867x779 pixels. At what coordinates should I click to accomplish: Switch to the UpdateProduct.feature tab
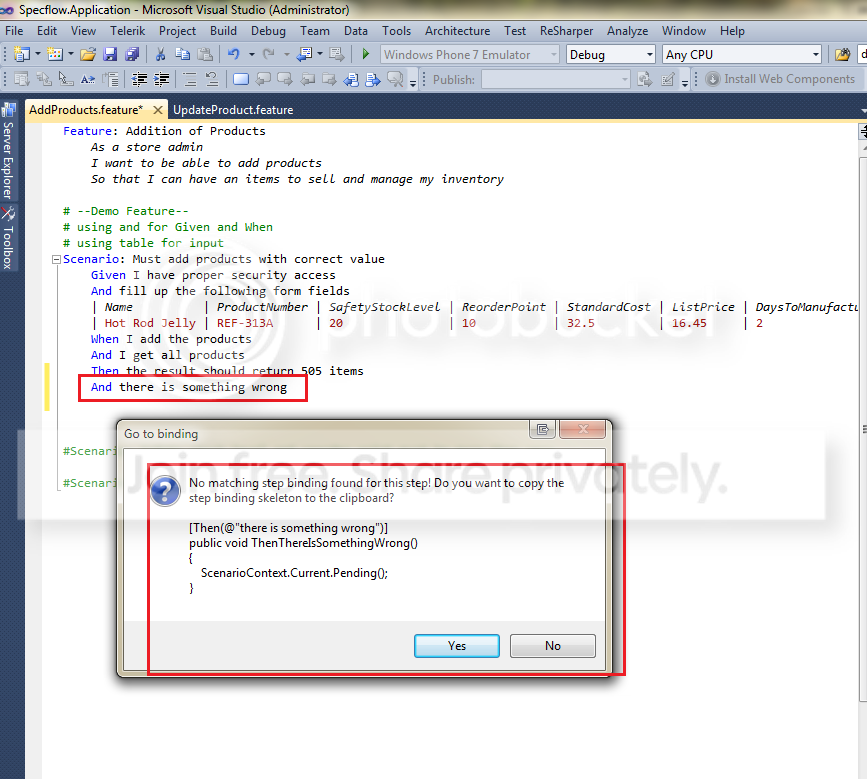point(233,109)
